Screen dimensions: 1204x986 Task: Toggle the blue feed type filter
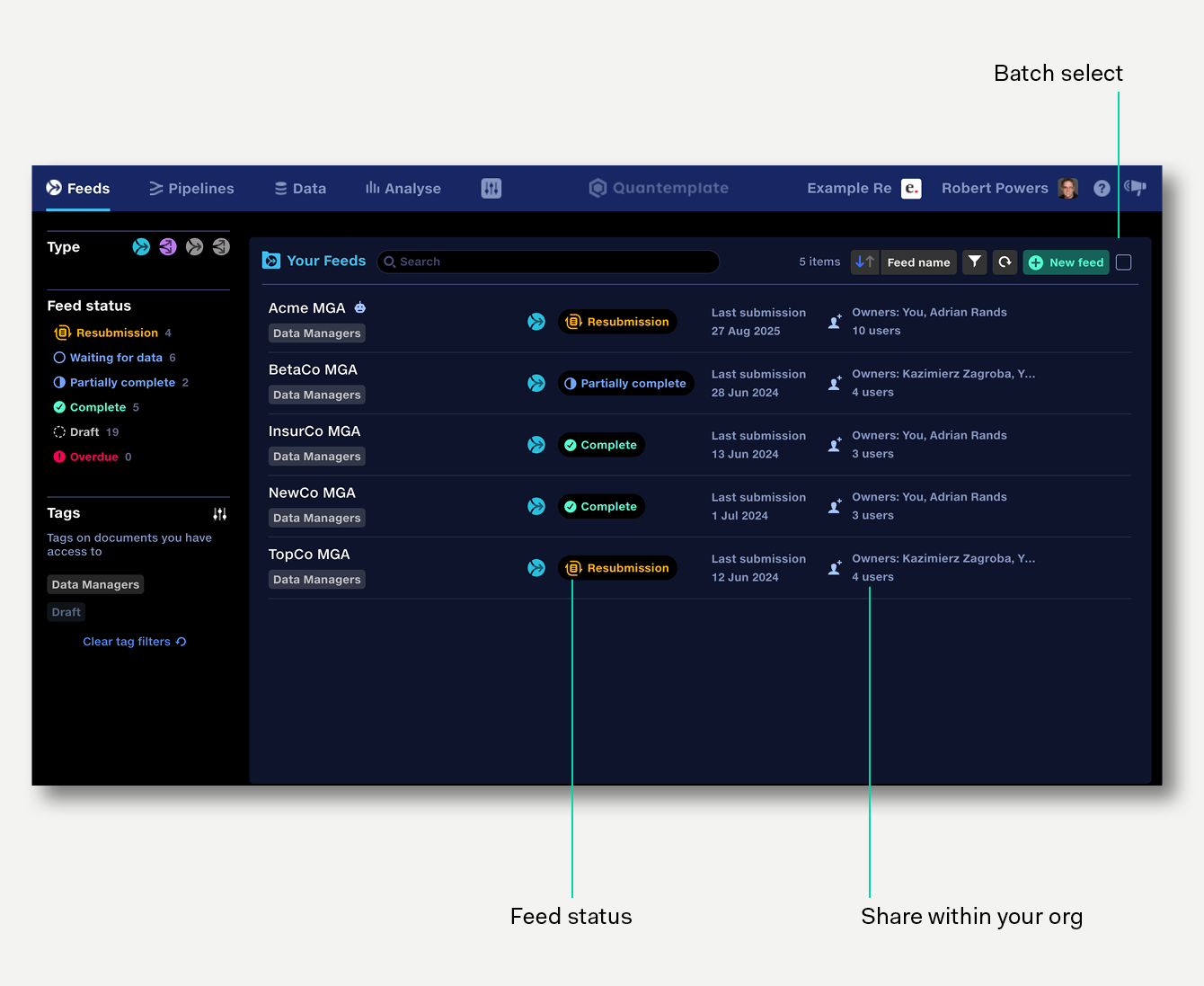(x=141, y=247)
